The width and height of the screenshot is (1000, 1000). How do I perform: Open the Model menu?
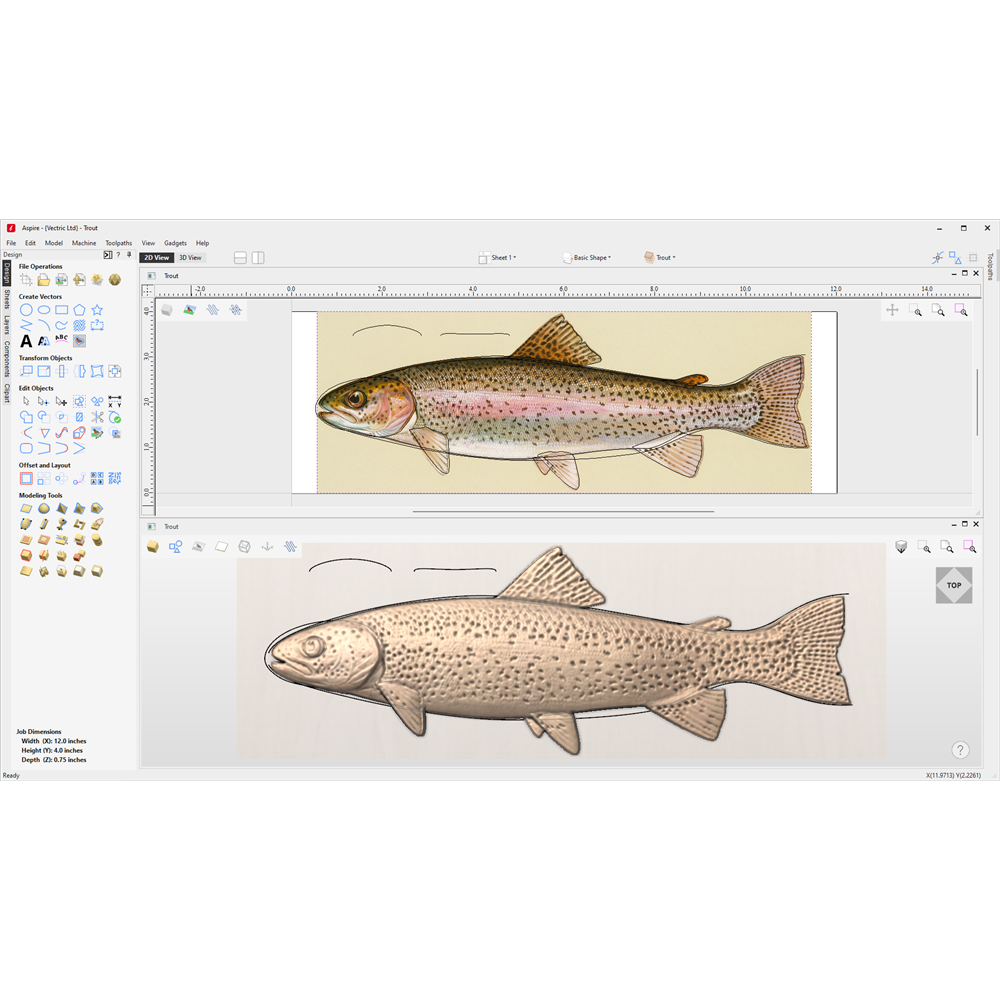(54, 243)
